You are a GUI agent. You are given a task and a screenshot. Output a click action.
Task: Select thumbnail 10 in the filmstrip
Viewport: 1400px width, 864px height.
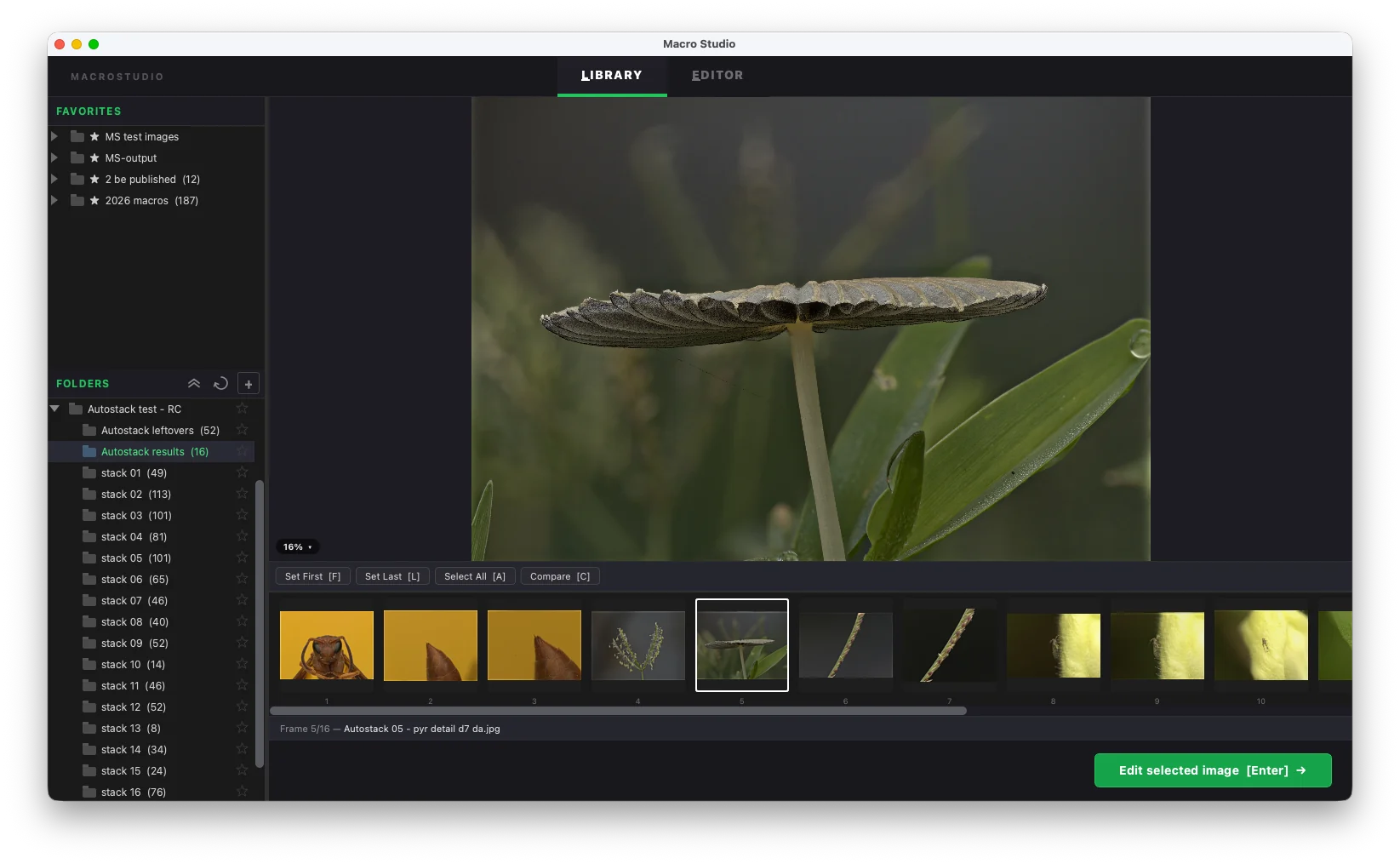(x=1261, y=645)
